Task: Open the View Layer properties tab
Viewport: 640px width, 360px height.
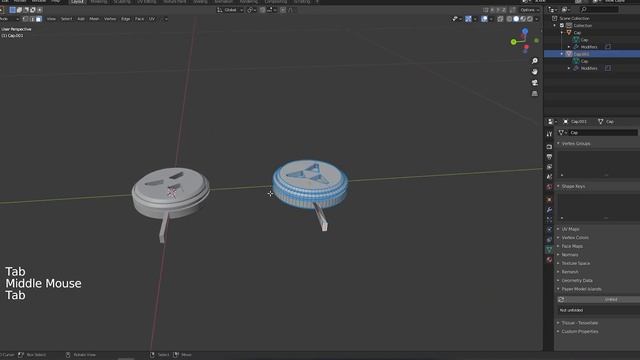Action: tap(549, 167)
